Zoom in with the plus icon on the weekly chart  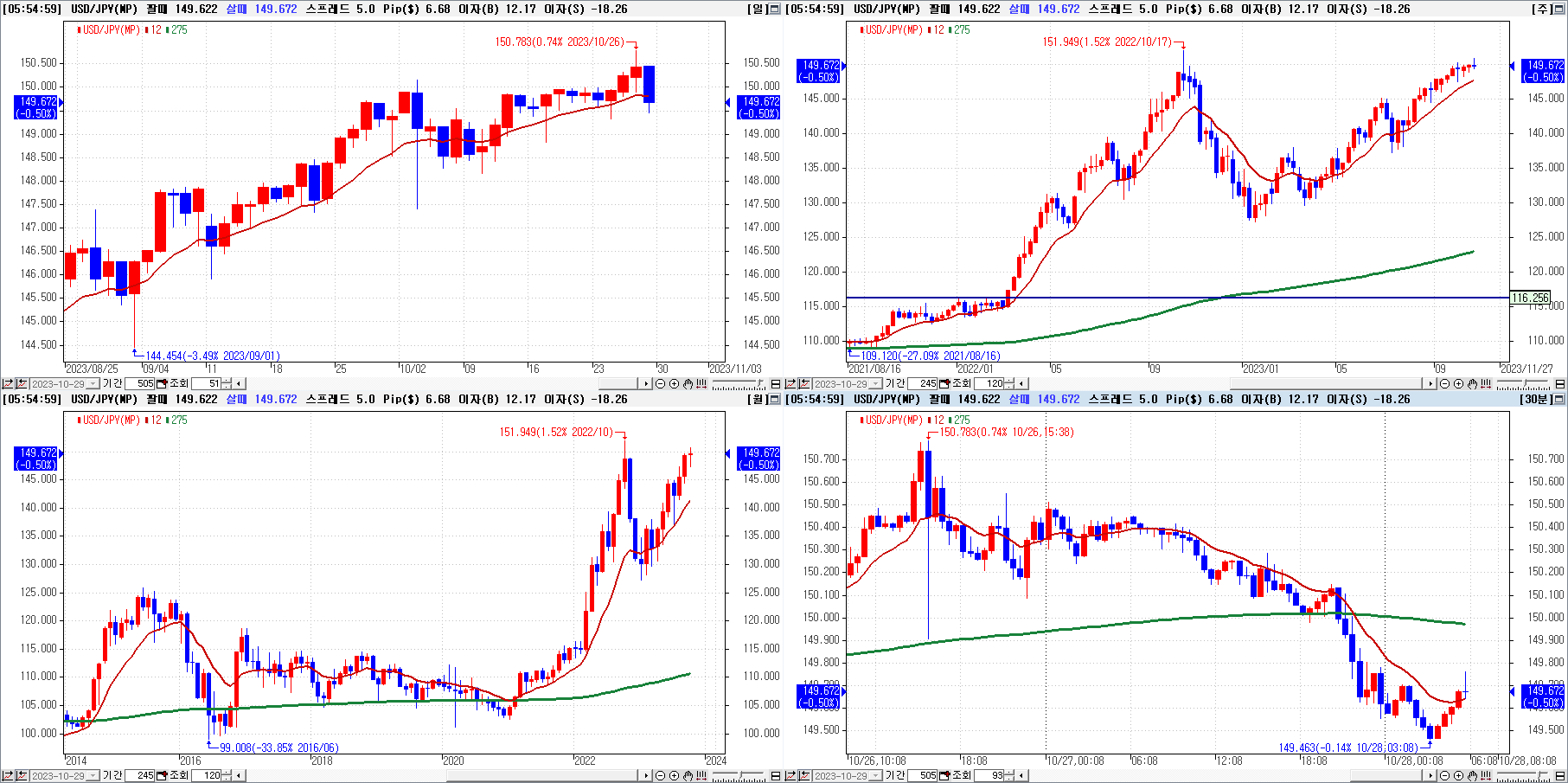tap(1459, 383)
